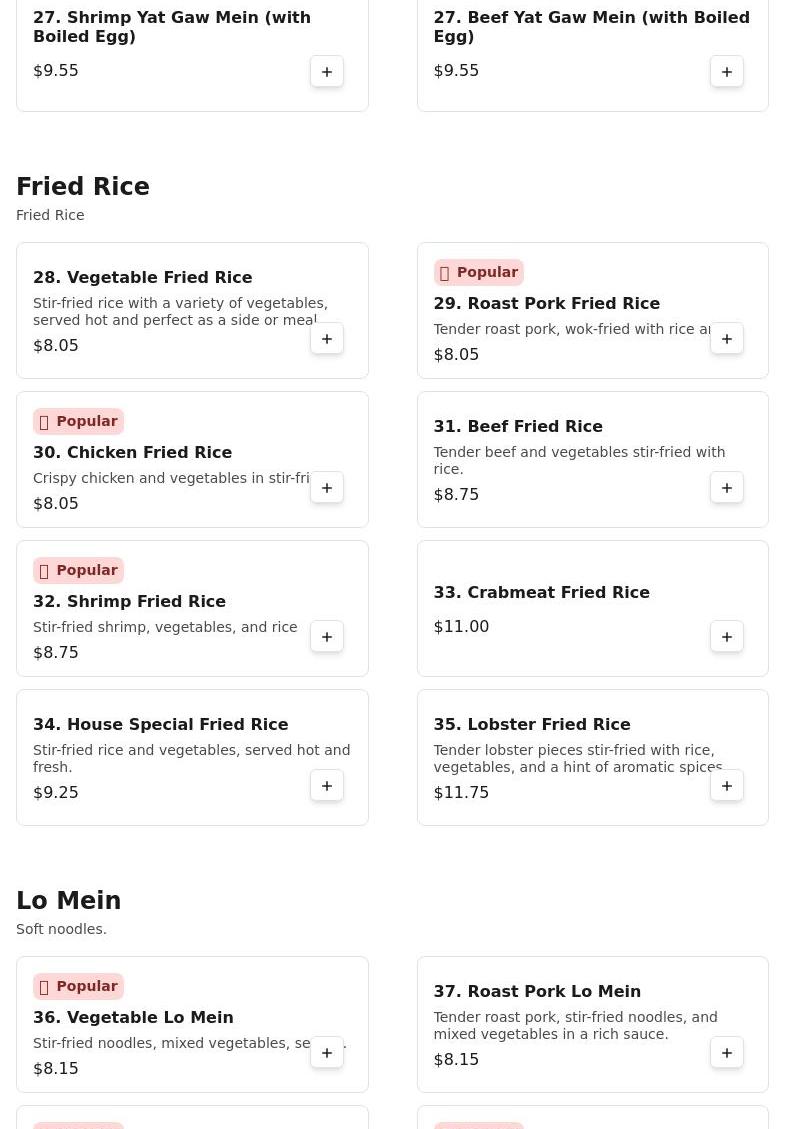Add Vegetable Lo Mein with plus icon

(327, 1053)
